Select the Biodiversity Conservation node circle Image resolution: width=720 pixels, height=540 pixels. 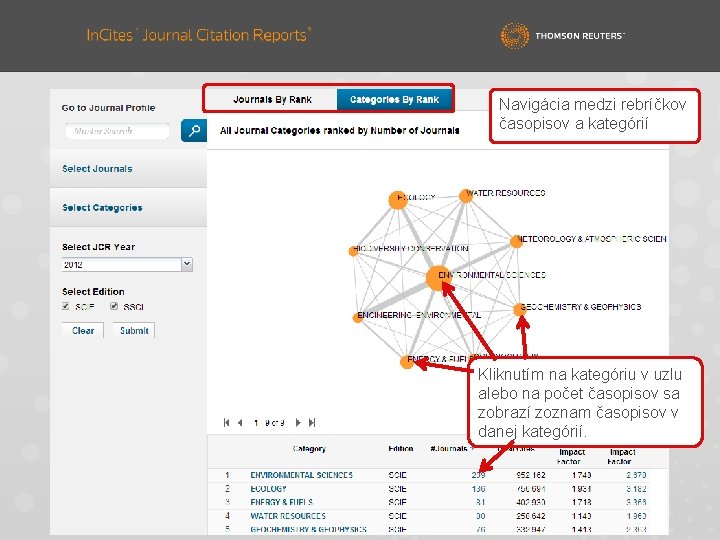353,251
